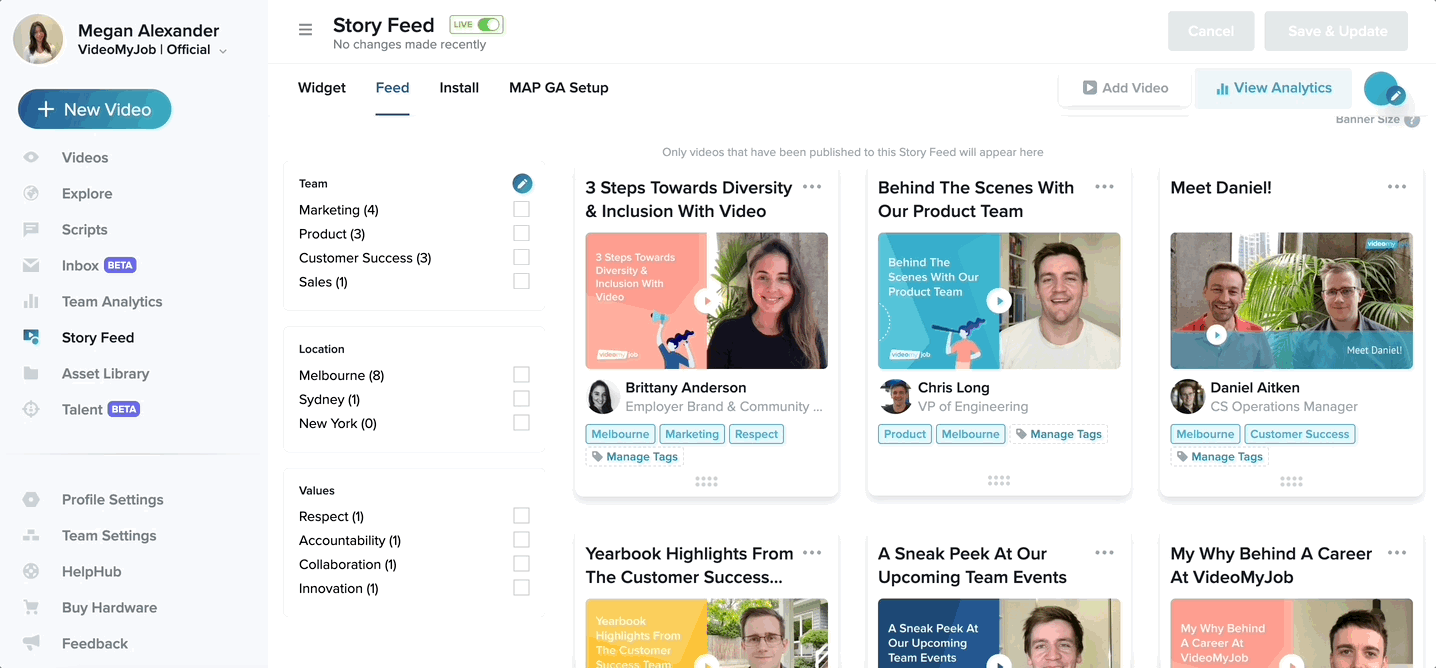
Task: Open options menu for My Why Behind card
Action: pos(1397,553)
